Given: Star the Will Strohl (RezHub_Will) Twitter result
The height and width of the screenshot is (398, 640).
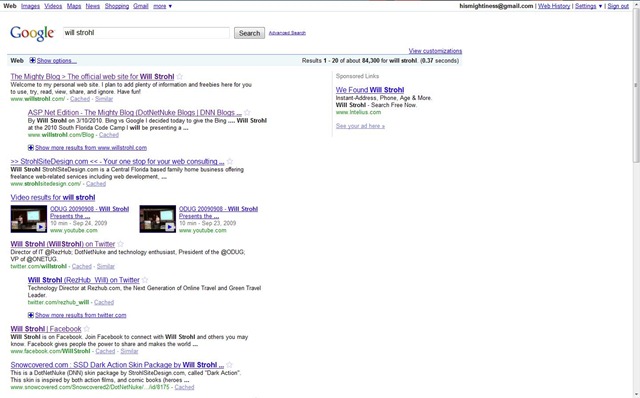Looking at the screenshot, I should pos(145,280).
